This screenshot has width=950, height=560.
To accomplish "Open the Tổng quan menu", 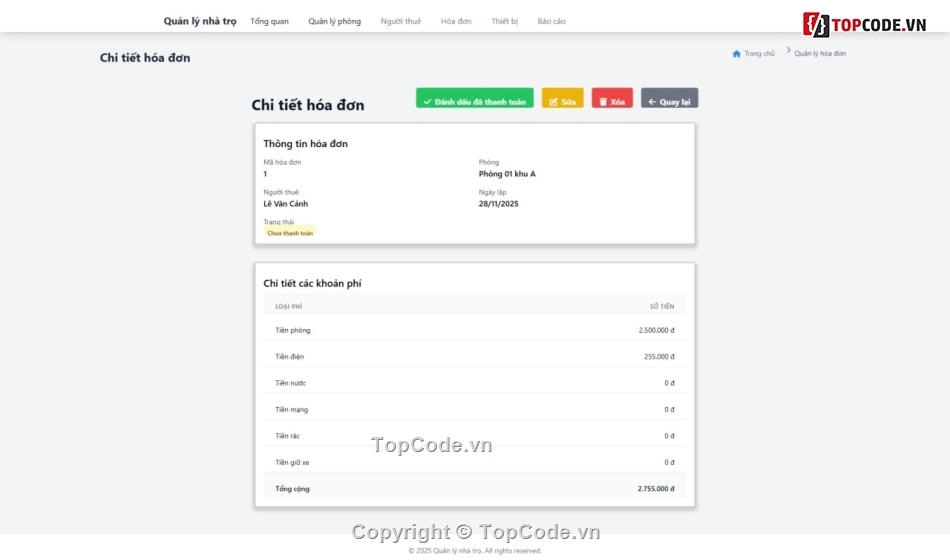I will point(270,21).
